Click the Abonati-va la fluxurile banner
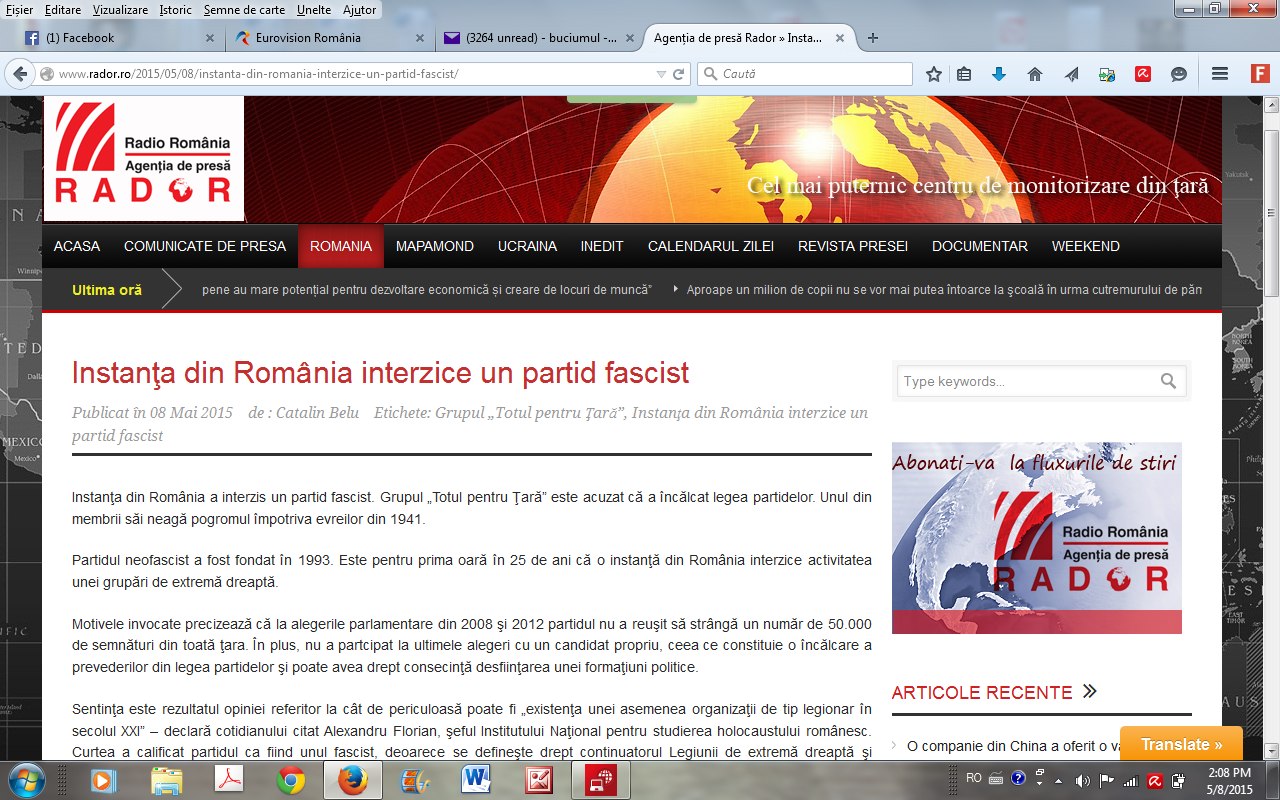Viewport: 1280px width, 800px height. pyautogui.click(x=1036, y=538)
